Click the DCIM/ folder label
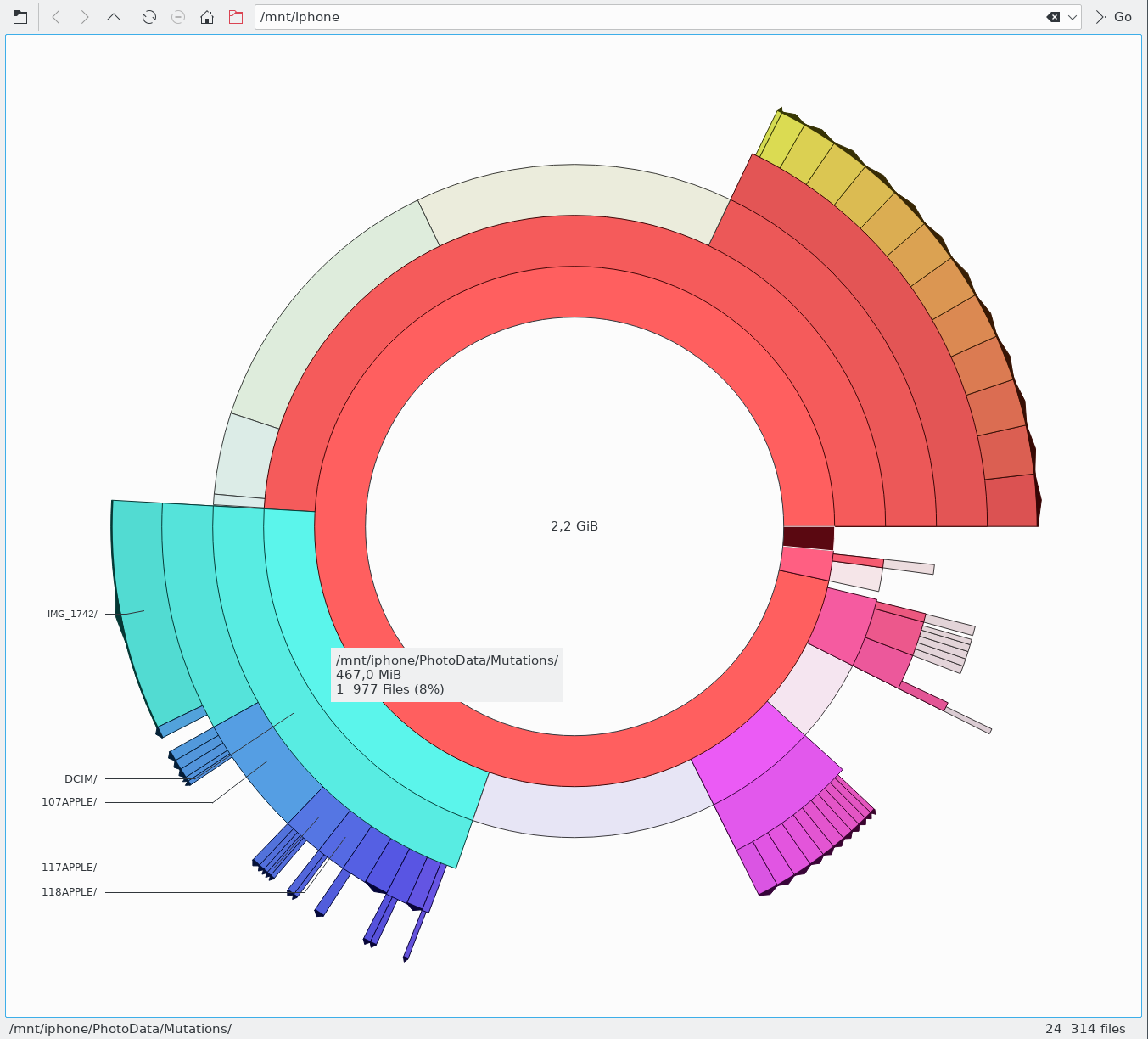Screen dimensions: 1148x1039 pyautogui.click(x=81, y=778)
